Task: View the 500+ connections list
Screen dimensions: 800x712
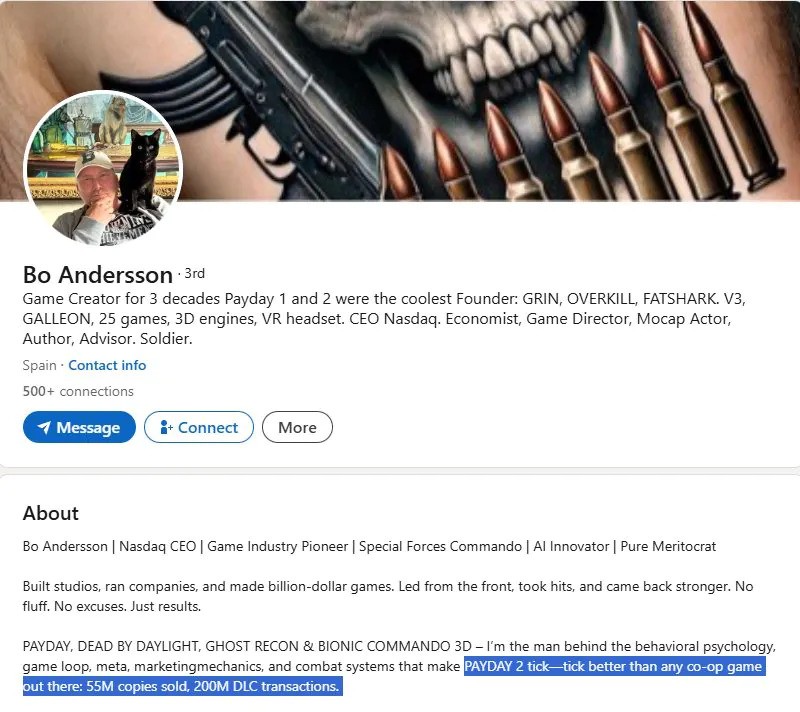Action: [x=78, y=391]
